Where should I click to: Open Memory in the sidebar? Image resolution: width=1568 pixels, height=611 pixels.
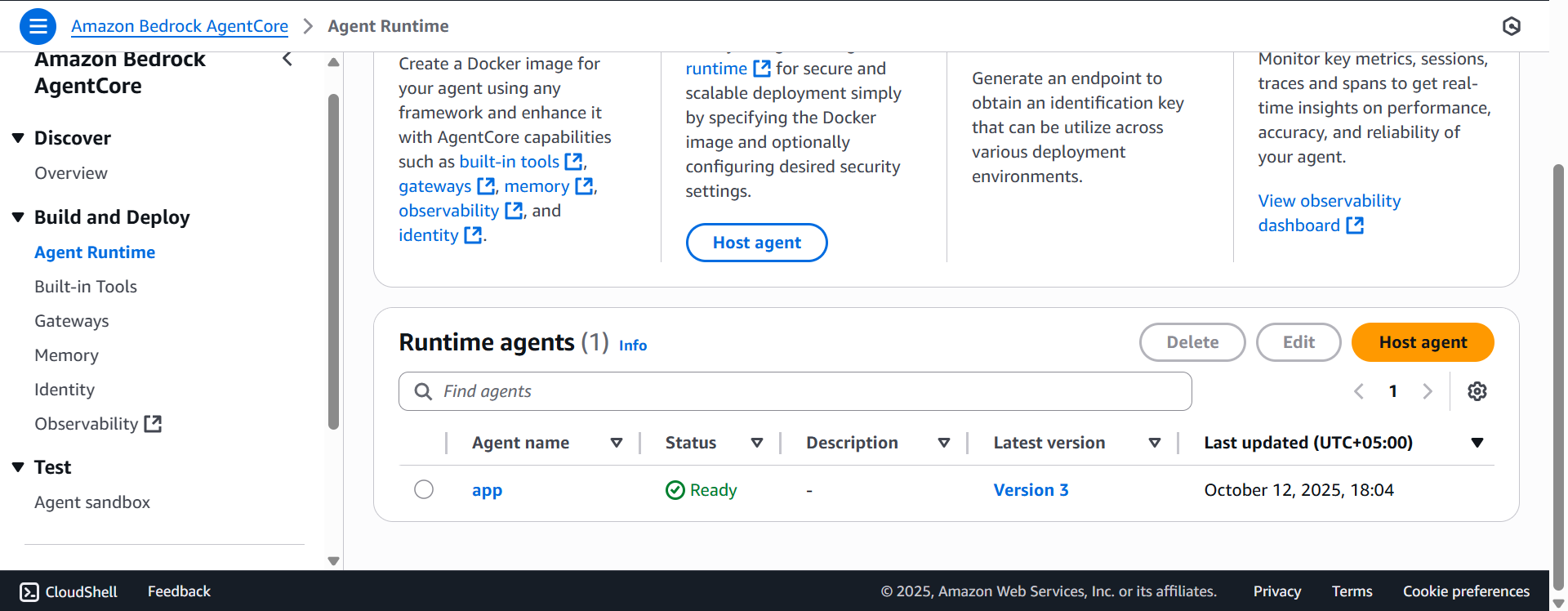66,355
